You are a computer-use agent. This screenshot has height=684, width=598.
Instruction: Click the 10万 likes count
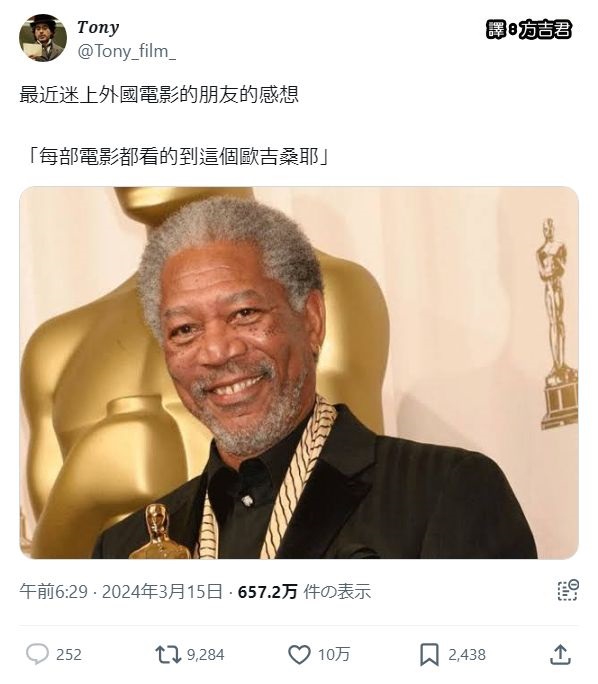[x=334, y=654]
